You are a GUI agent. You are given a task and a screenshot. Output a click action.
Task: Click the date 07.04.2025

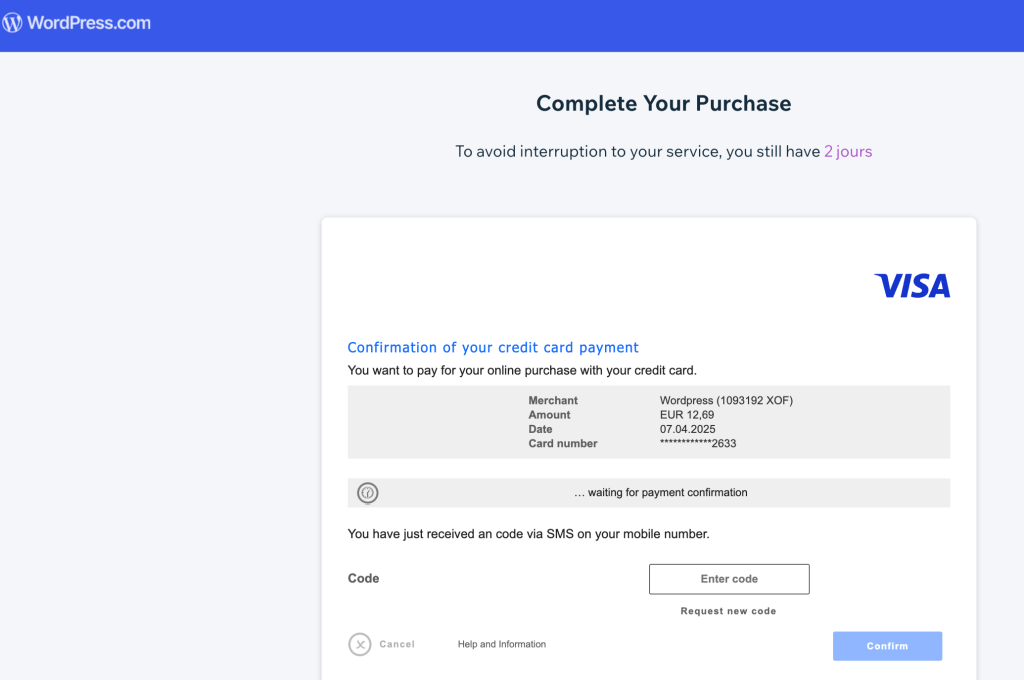coord(688,429)
